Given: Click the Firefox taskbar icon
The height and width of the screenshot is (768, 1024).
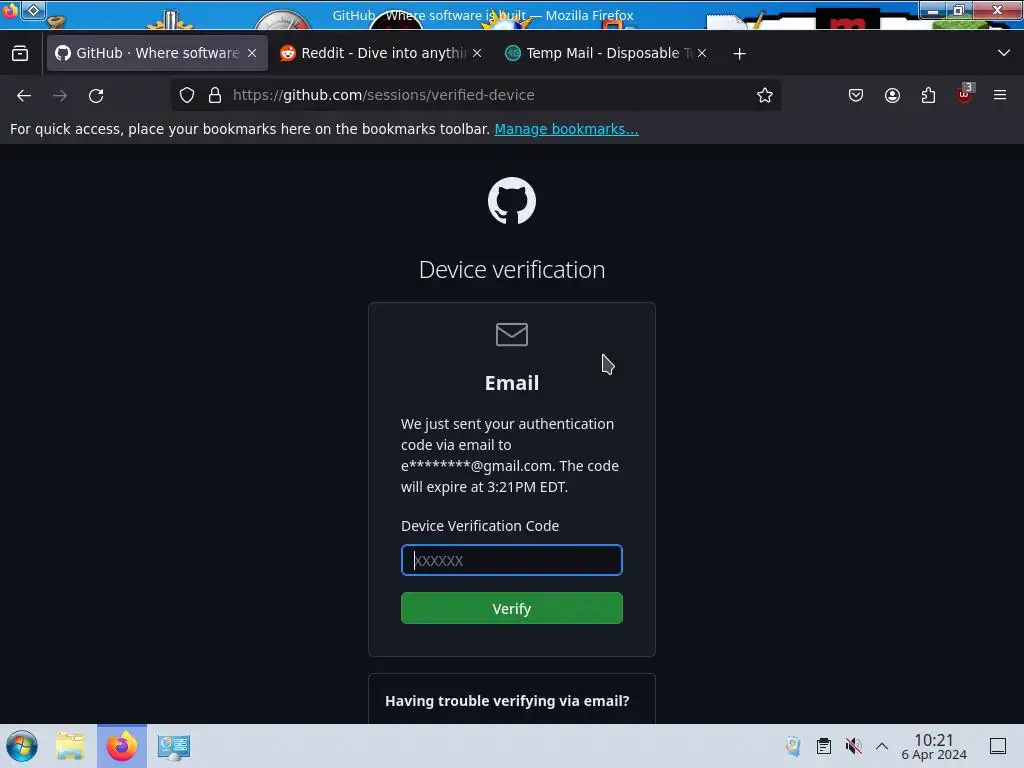Looking at the screenshot, I should pyautogui.click(x=122, y=746).
